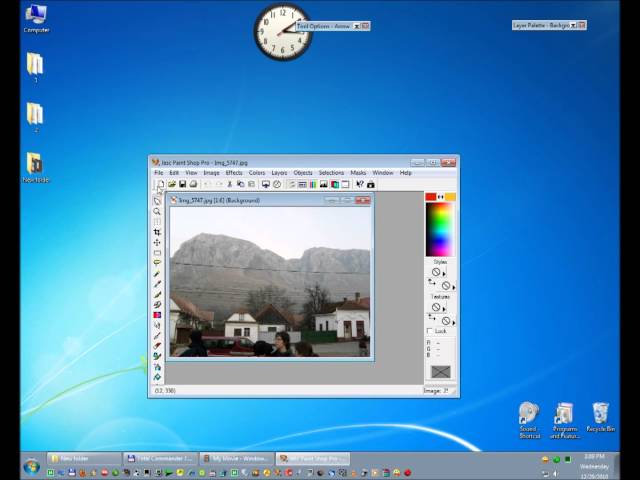This screenshot has height=480, width=640.
Task: Select the Color Replacer tool
Action: click(x=157, y=315)
